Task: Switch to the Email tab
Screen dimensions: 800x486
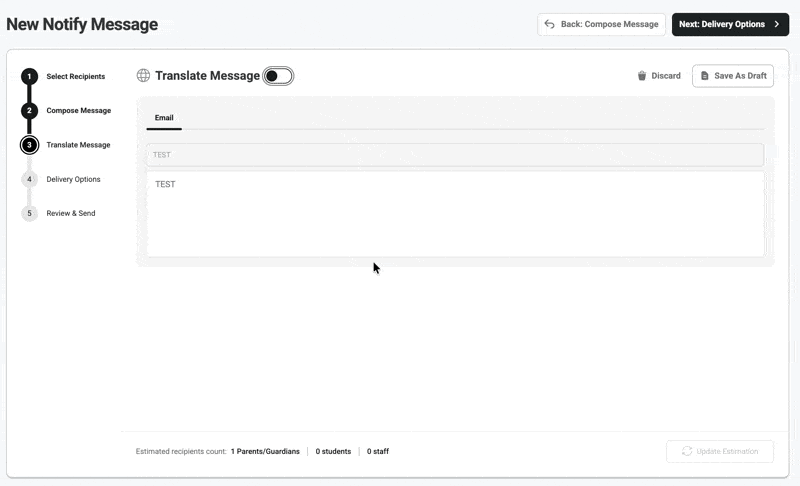Action: tap(164, 118)
